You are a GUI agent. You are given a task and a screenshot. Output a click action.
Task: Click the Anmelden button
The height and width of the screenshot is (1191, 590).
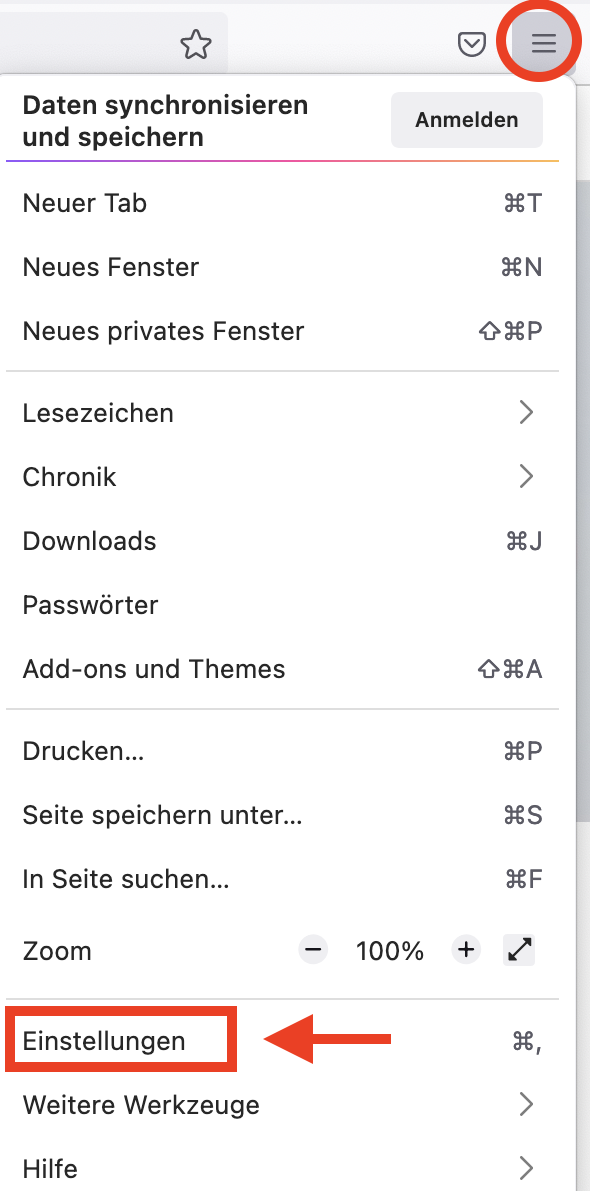pyautogui.click(x=467, y=120)
